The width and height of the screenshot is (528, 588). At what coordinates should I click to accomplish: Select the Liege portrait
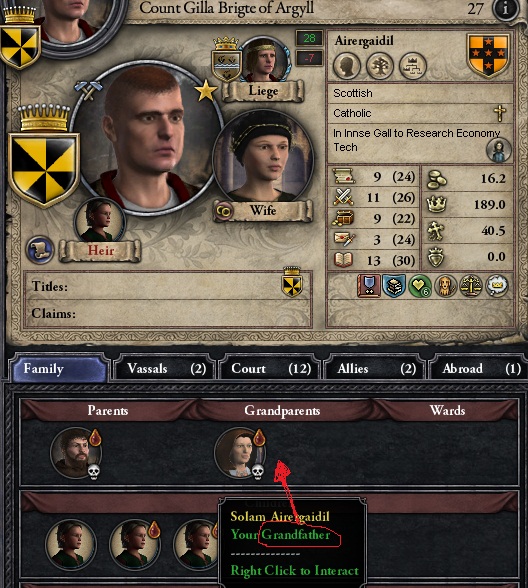click(x=265, y=59)
